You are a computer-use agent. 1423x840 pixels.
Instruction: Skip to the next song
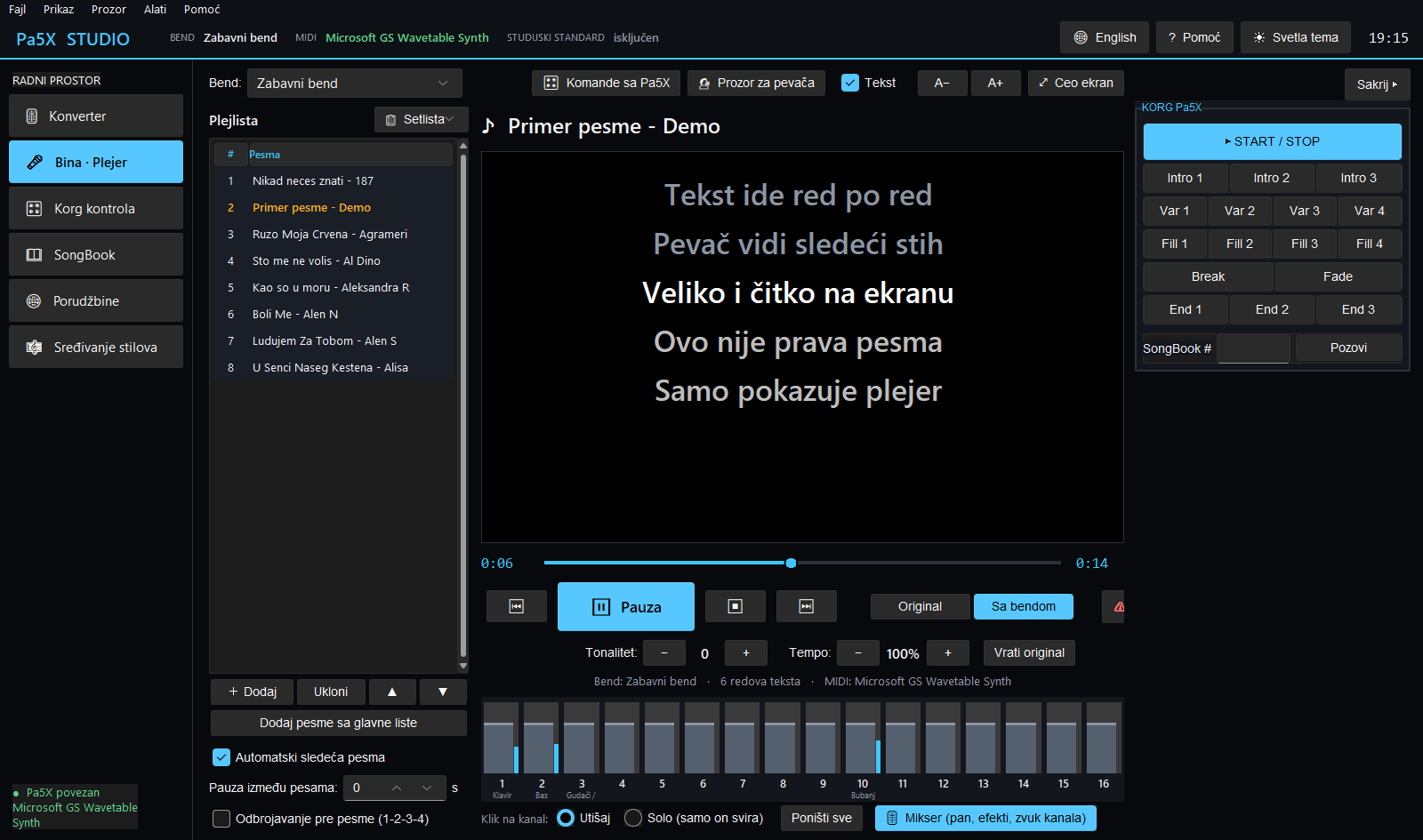pos(807,606)
